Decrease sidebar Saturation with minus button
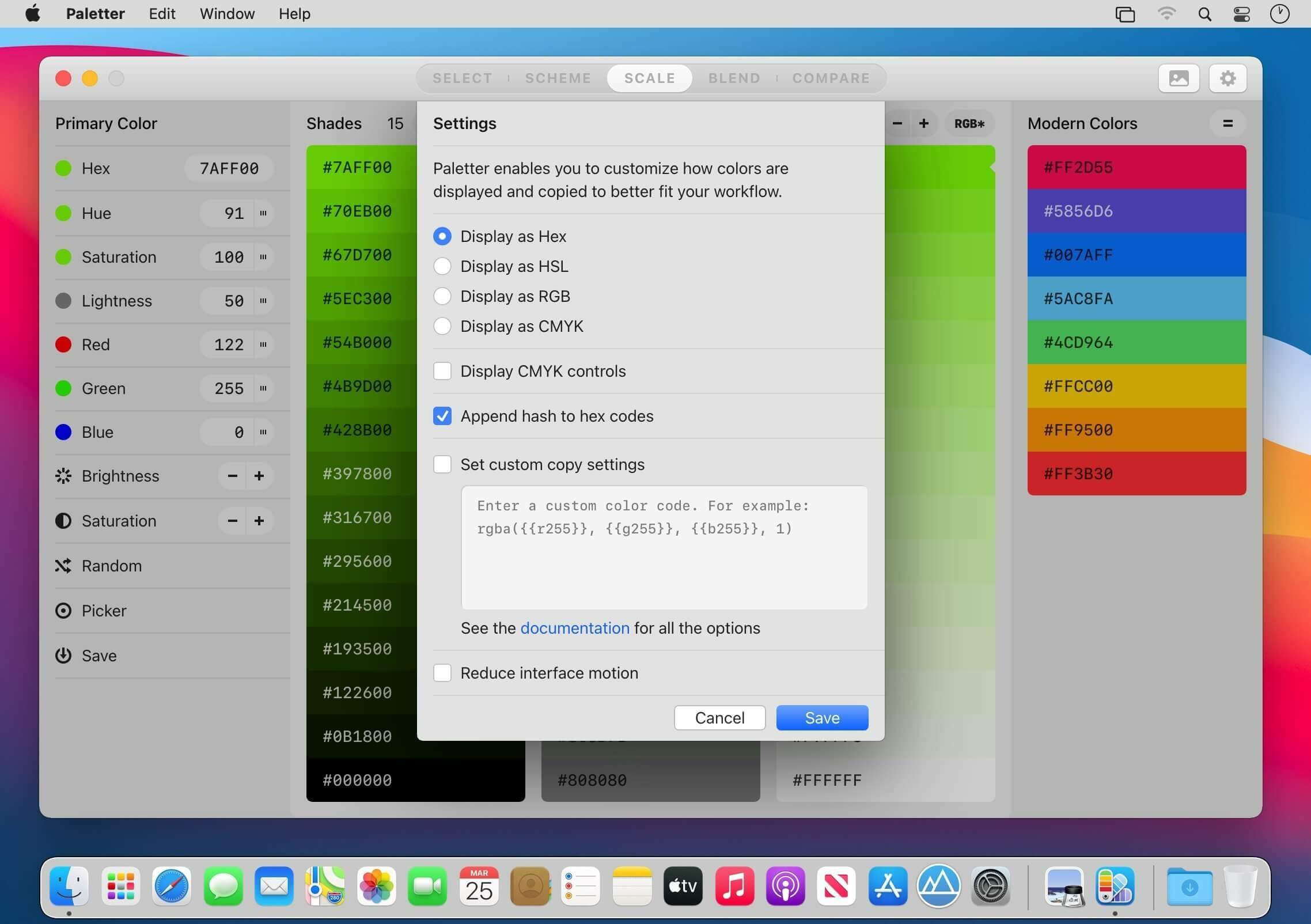 coord(232,521)
